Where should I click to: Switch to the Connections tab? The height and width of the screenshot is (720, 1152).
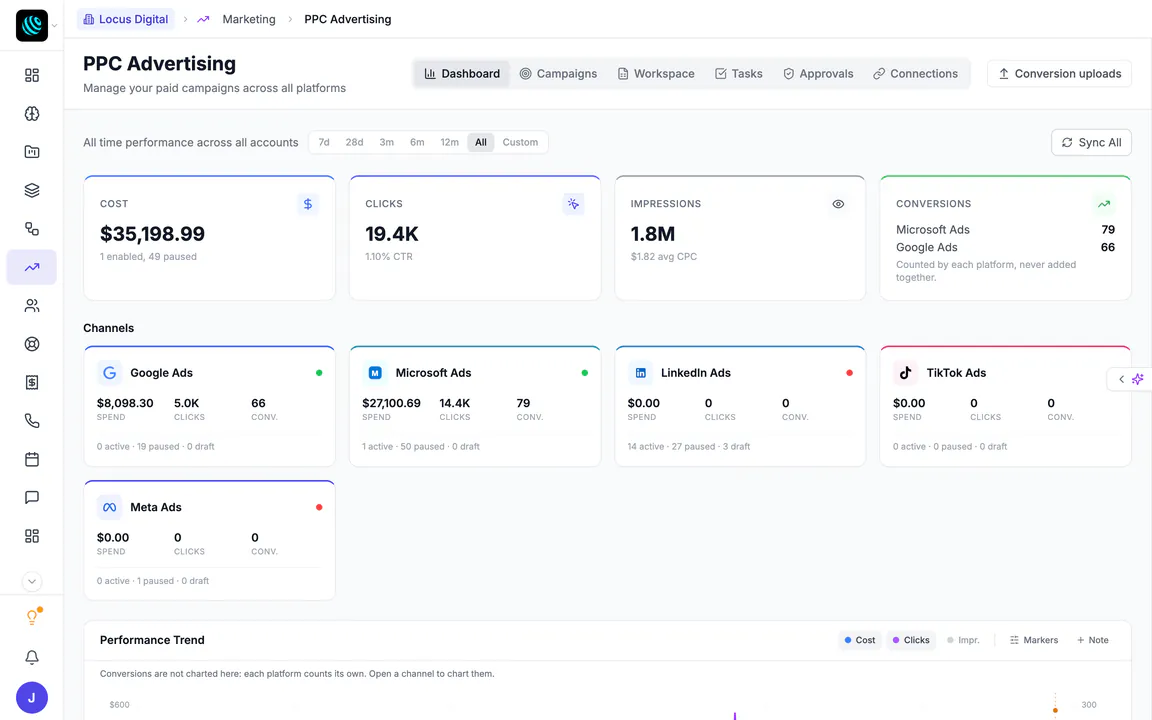tap(915, 73)
